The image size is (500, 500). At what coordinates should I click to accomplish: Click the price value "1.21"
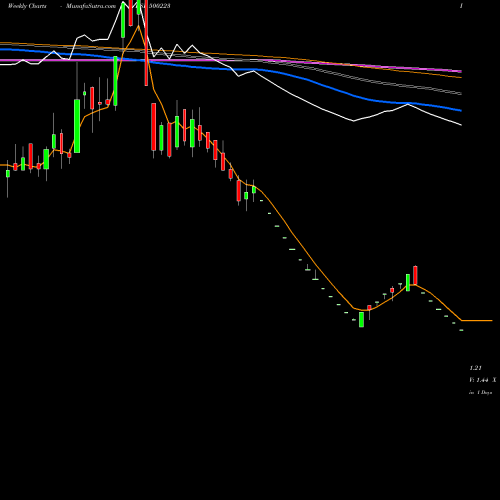pos(475,368)
